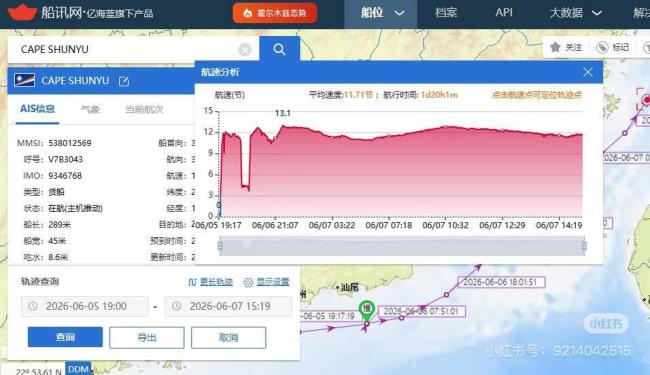
Task: Click the MMSI value 538012569
Action: 70,143
